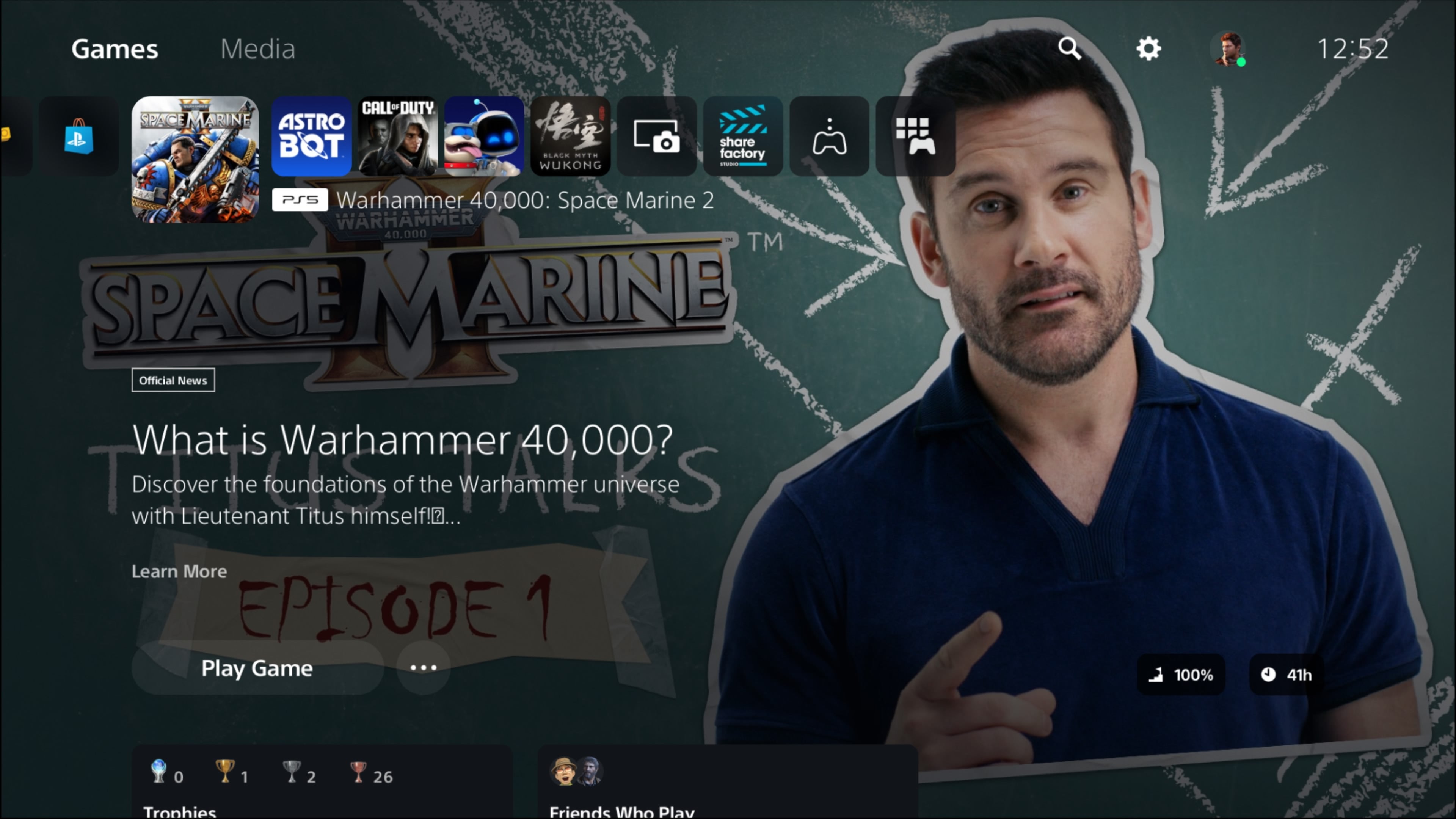The height and width of the screenshot is (819, 1456).
Task: Open Astro Bot game
Action: [310, 135]
